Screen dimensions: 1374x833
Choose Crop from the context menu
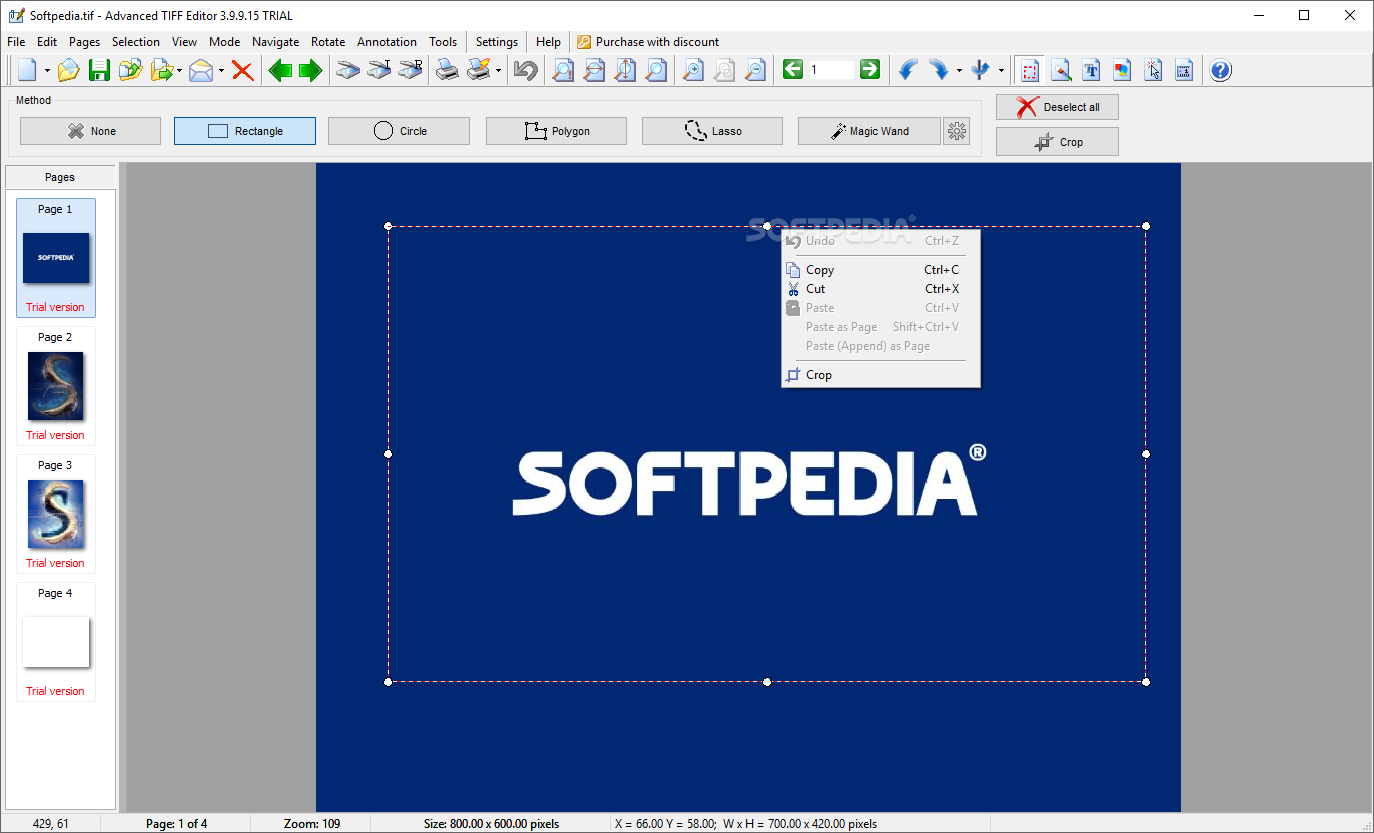click(x=881, y=375)
